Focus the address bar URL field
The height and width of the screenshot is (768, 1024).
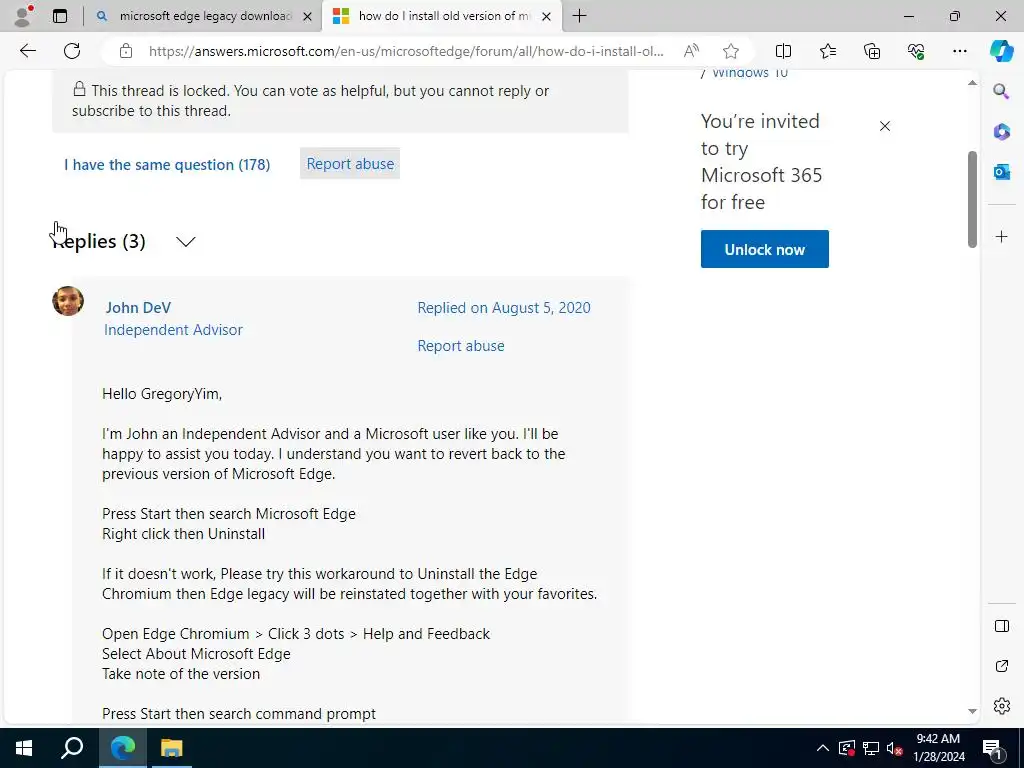[x=406, y=51]
